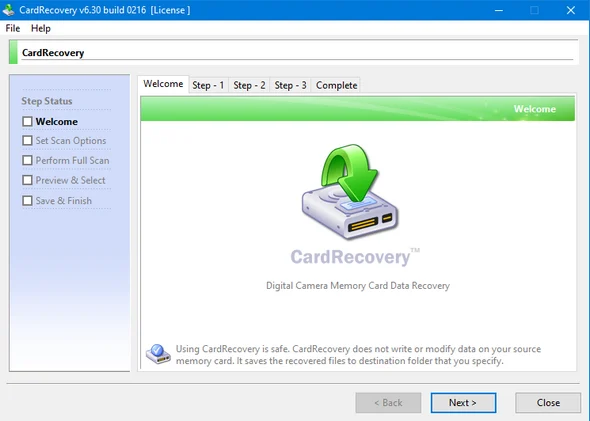This screenshot has height=421, width=590.
Task: Toggle the Preview & Select checkbox
Action: 27,180
